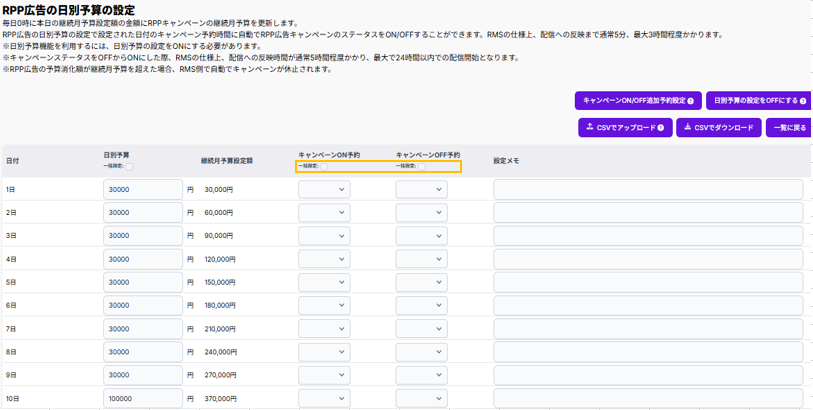Click help icon on 日別予算の設定をOFFにする button
Viewport: 813px width, 410px height.
click(803, 101)
